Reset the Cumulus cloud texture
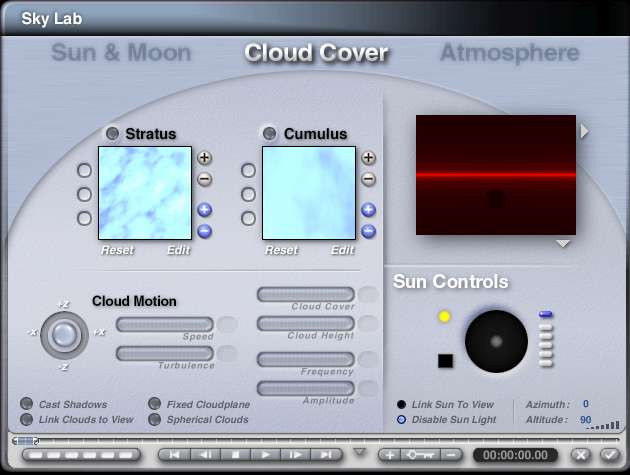Image resolution: width=630 pixels, height=475 pixels. coord(281,250)
